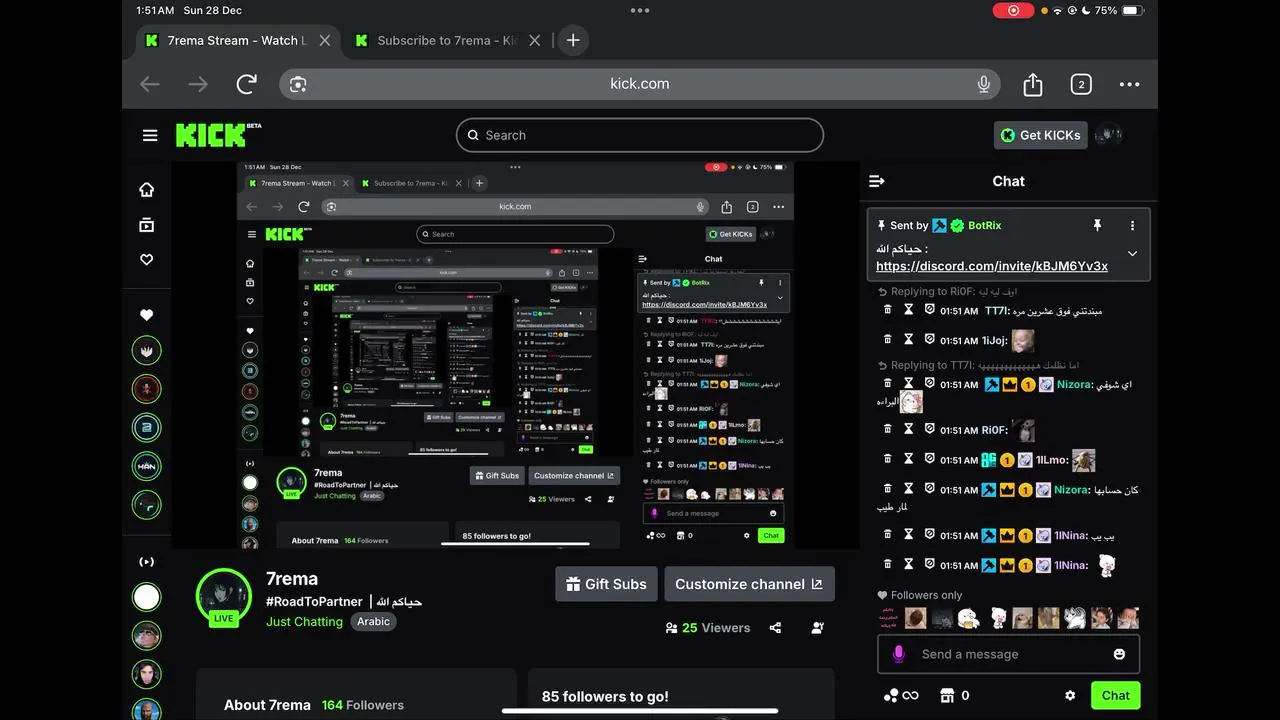
Task: Click the browser forward arrow
Action: [x=198, y=85]
